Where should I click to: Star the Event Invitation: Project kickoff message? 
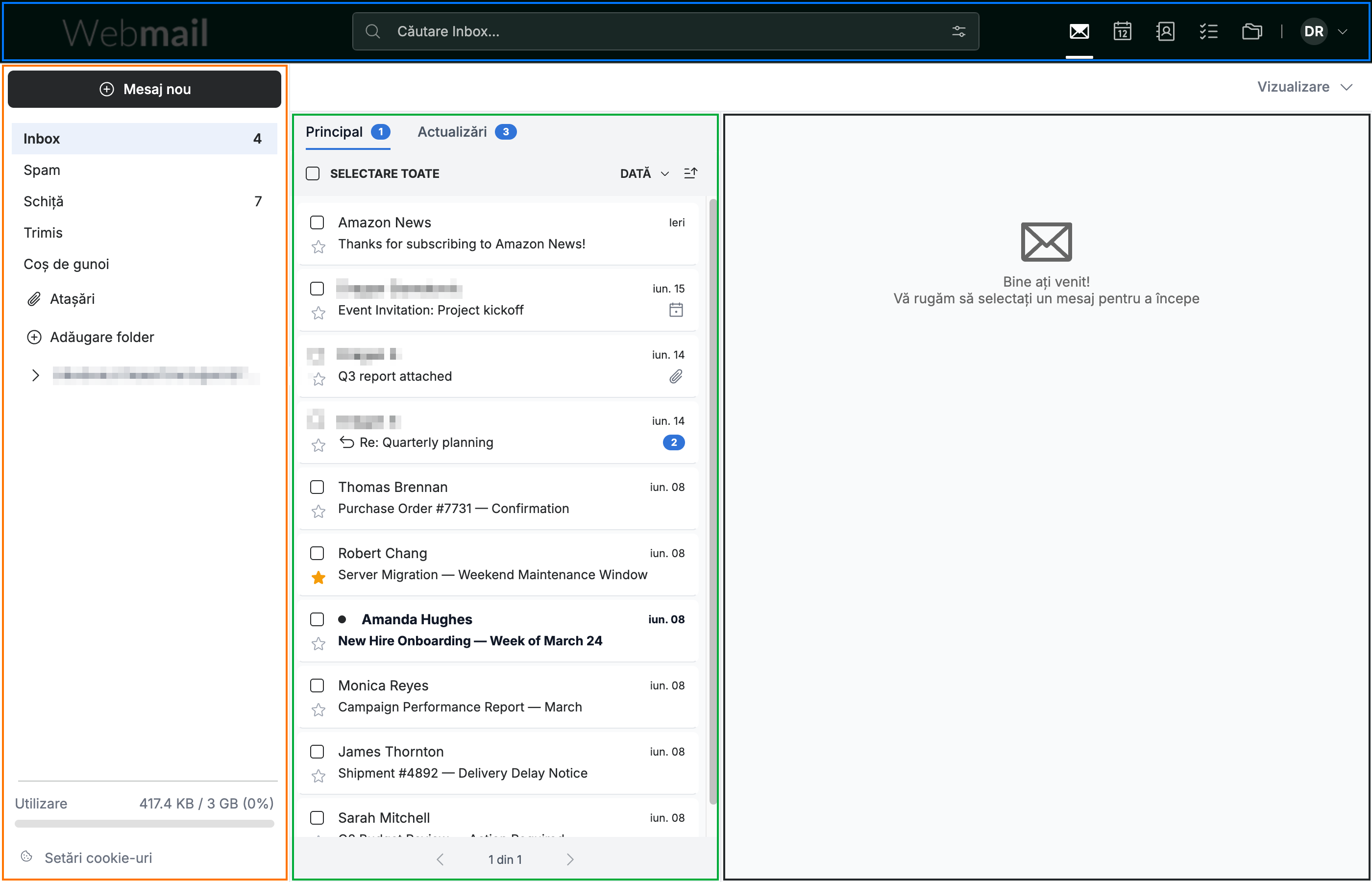click(x=318, y=313)
